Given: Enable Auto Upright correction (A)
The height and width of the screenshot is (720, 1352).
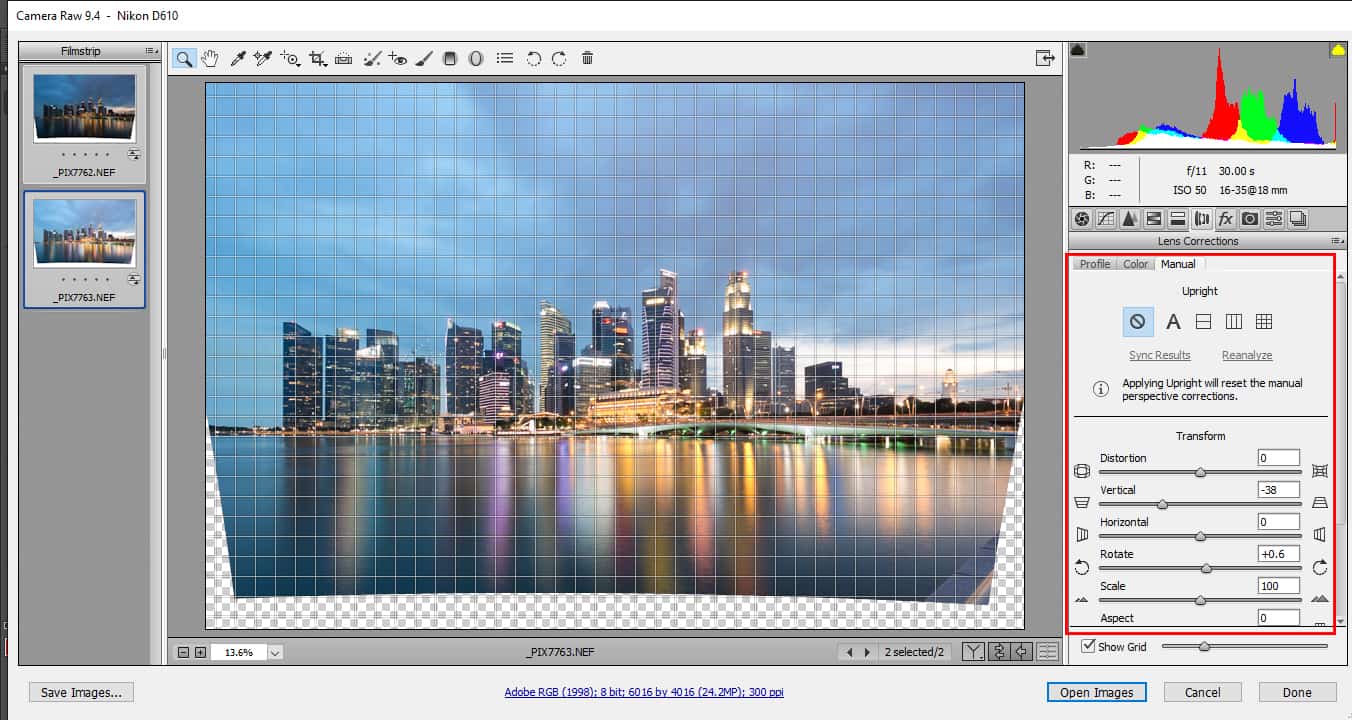Looking at the screenshot, I should click(x=1174, y=322).
